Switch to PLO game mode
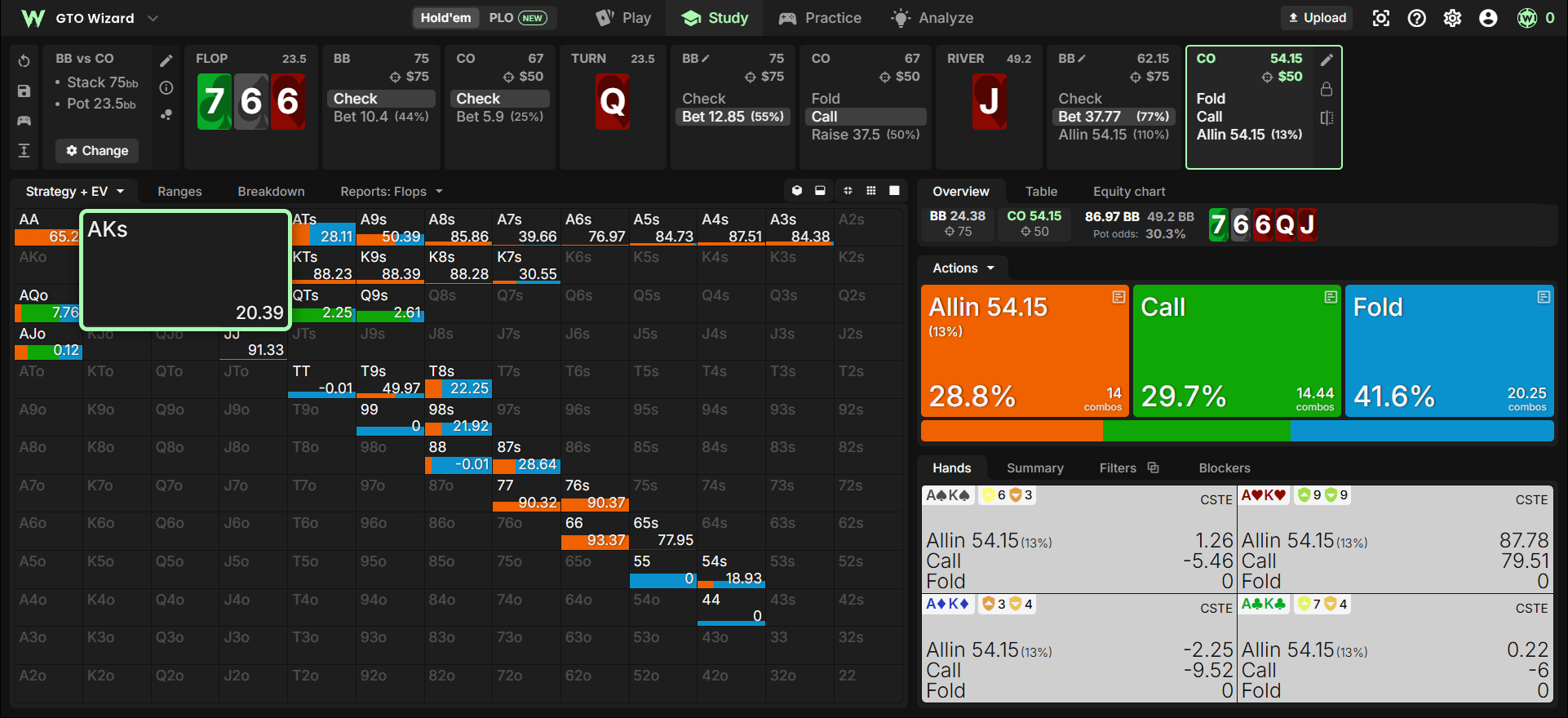 tap(517, 18)
